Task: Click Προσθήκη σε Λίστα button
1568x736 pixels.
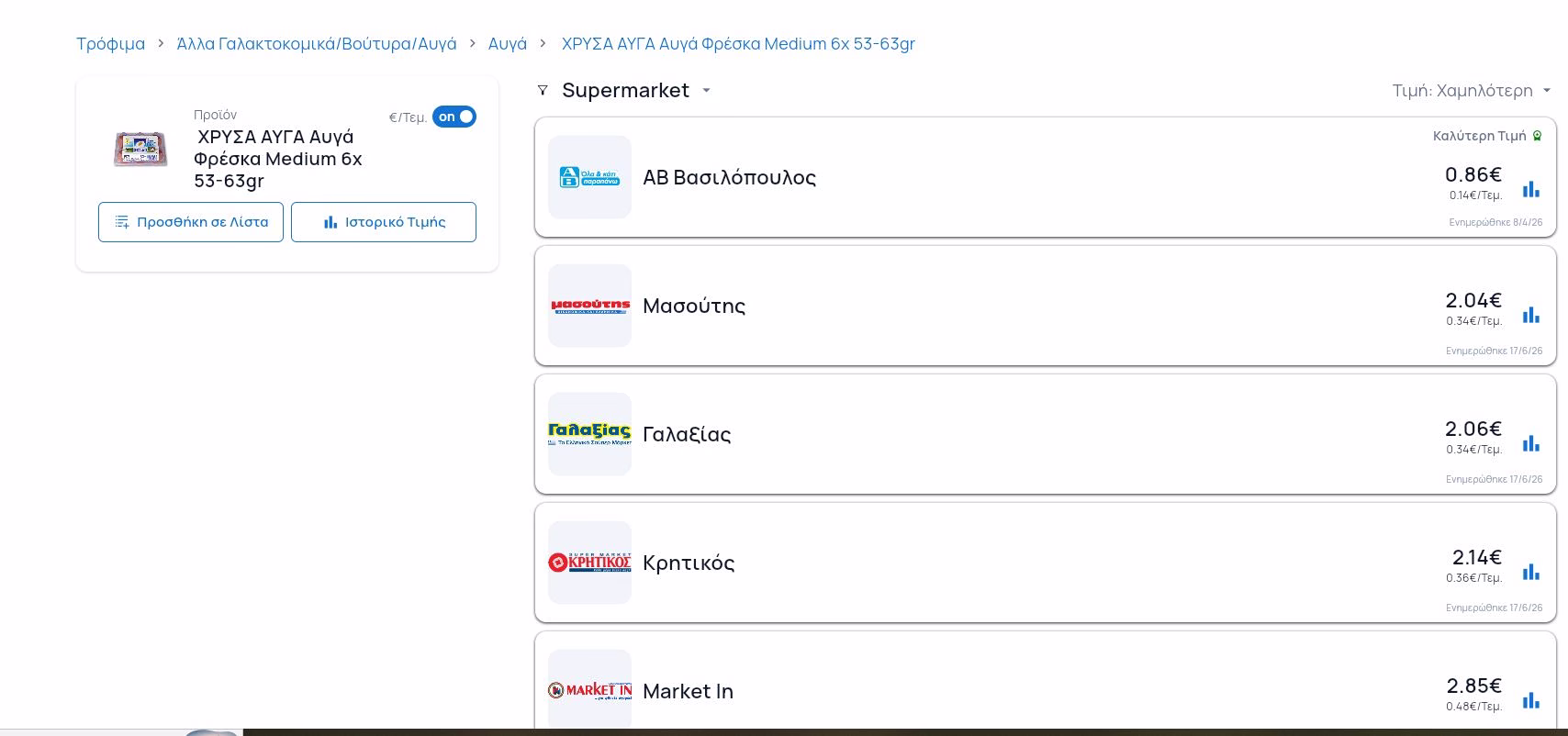Action: coord(191,222)
